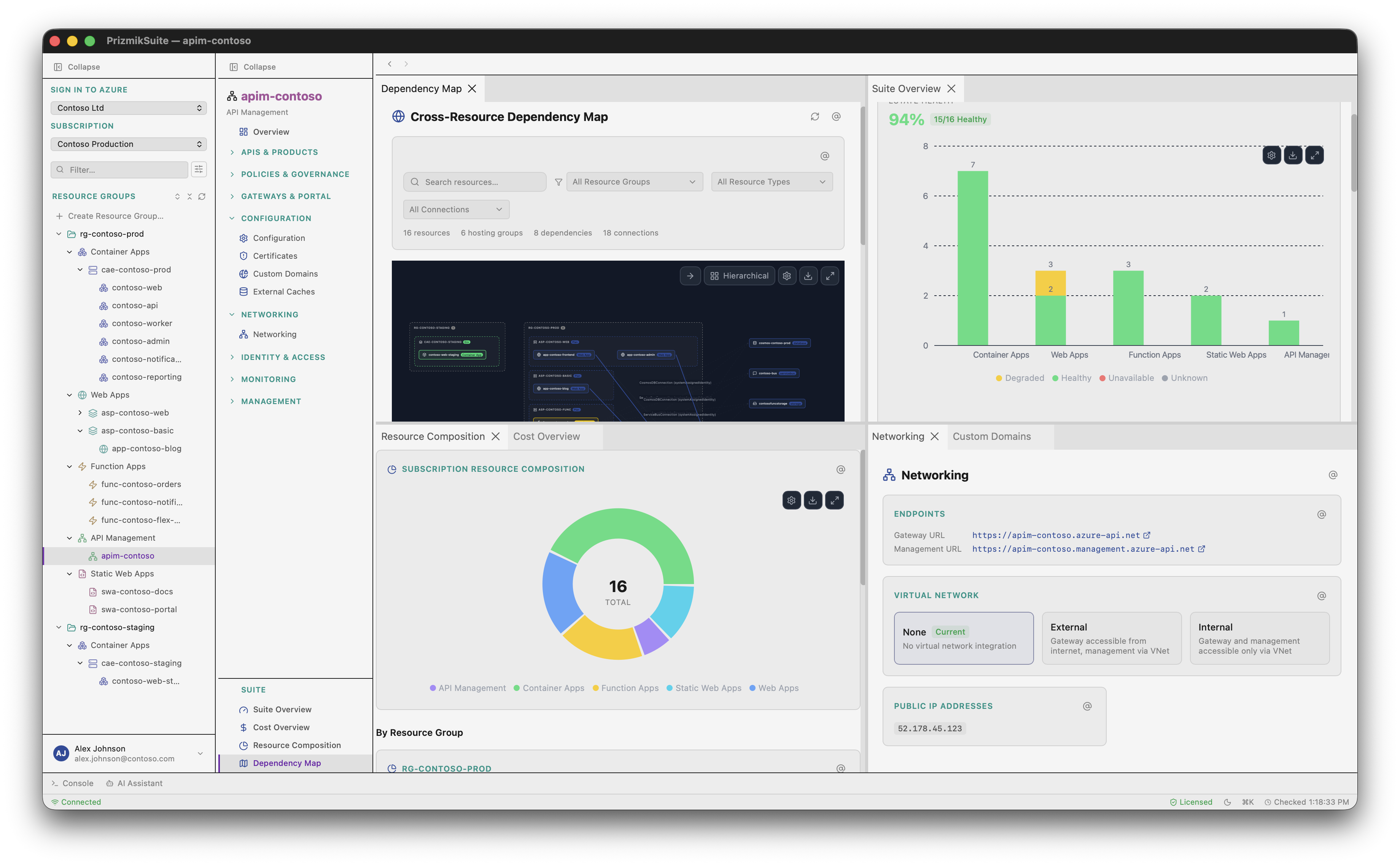The image size is (1400, 866).
Task: Toggle Degraded series in chart legend
Action: [1020, 378]
